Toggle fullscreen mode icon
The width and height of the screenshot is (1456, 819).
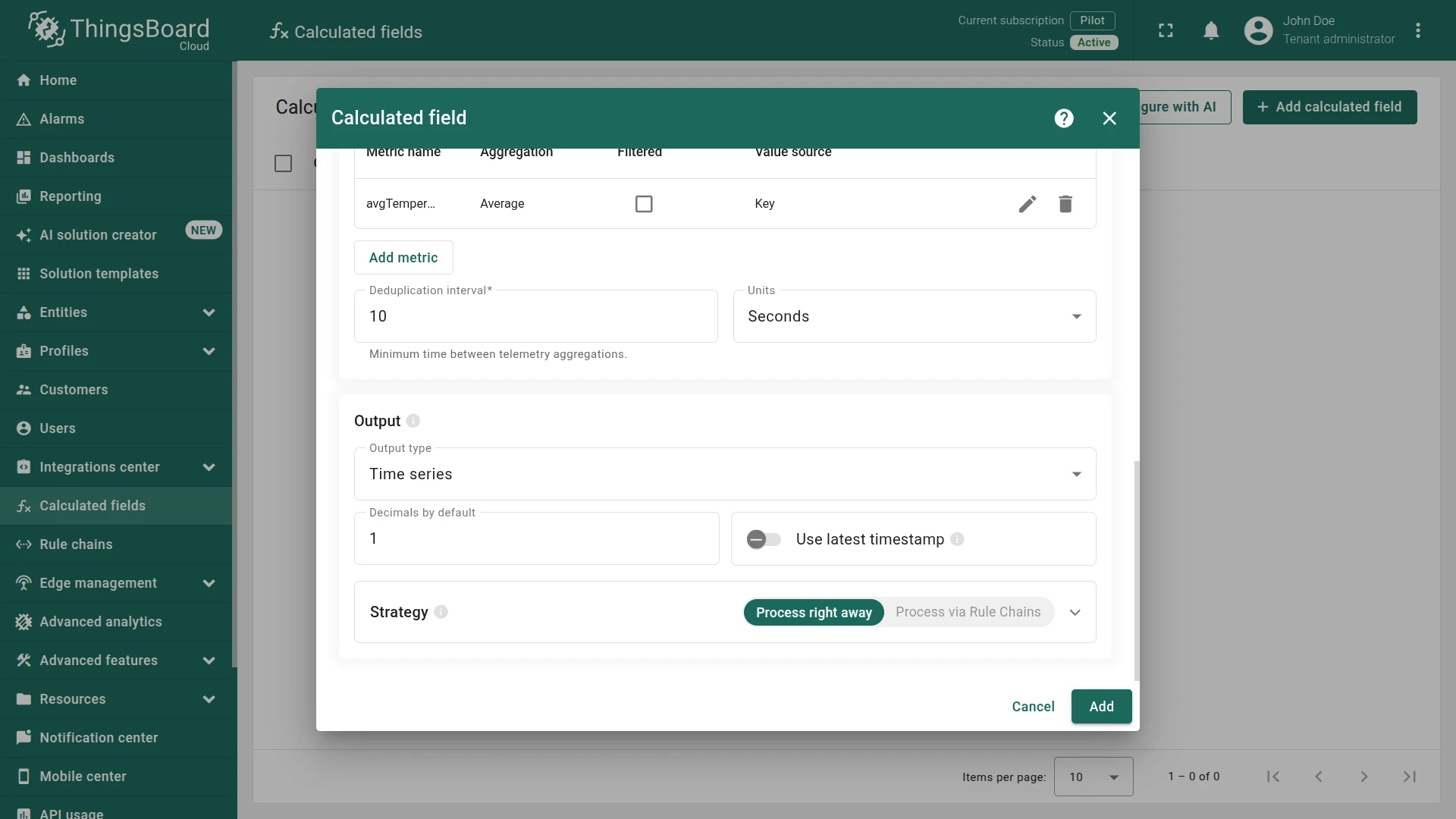[1166, 30]
